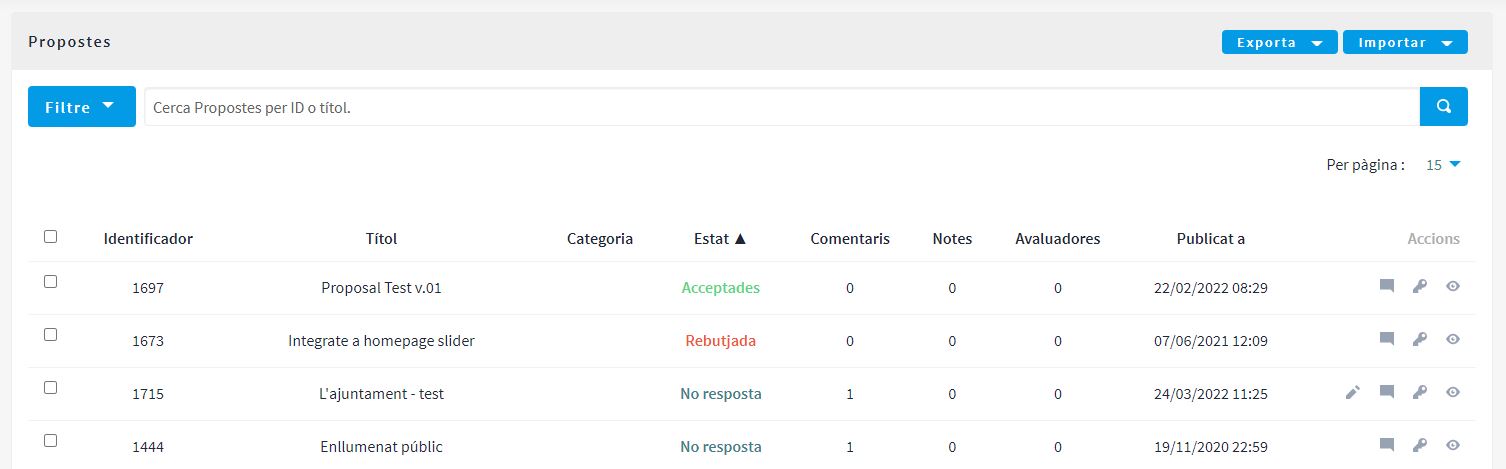Check the box for proposal 1697
The width and height of the screenshot is (1506, 469).
point(51,282)
